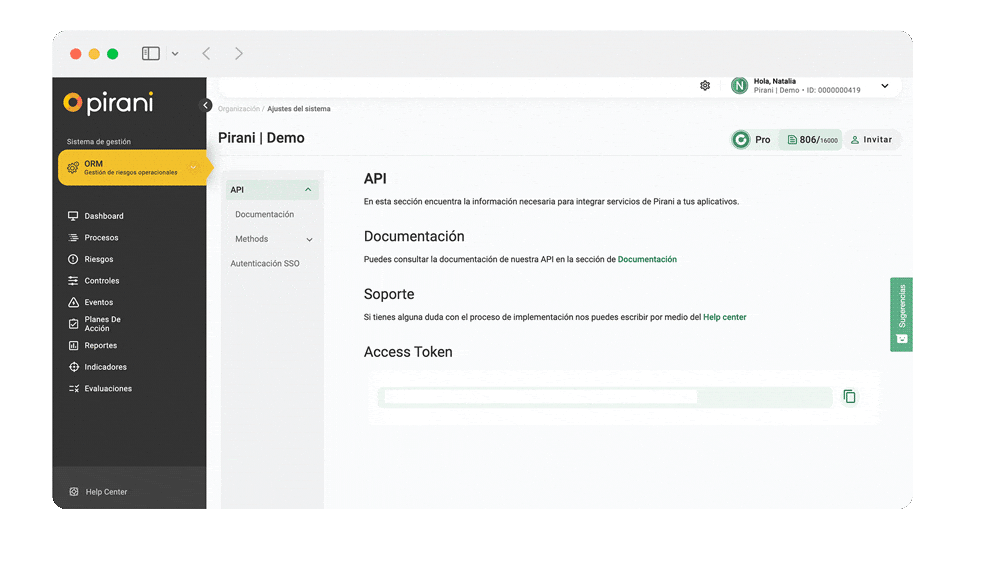The image size is (1000, 563).
Task: Copy the access token with copy icon
Action: 849,397
